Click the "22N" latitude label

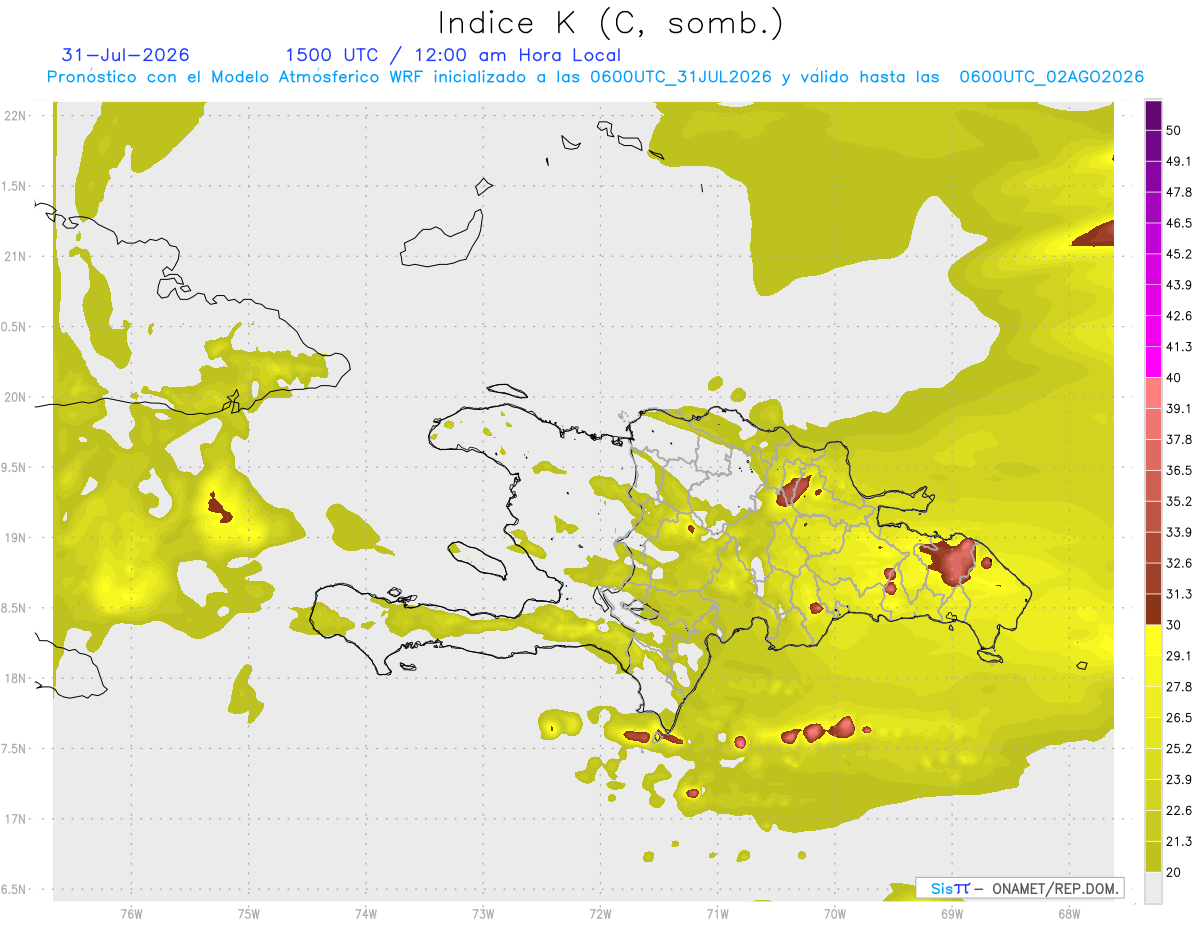(x=17, y=115)
